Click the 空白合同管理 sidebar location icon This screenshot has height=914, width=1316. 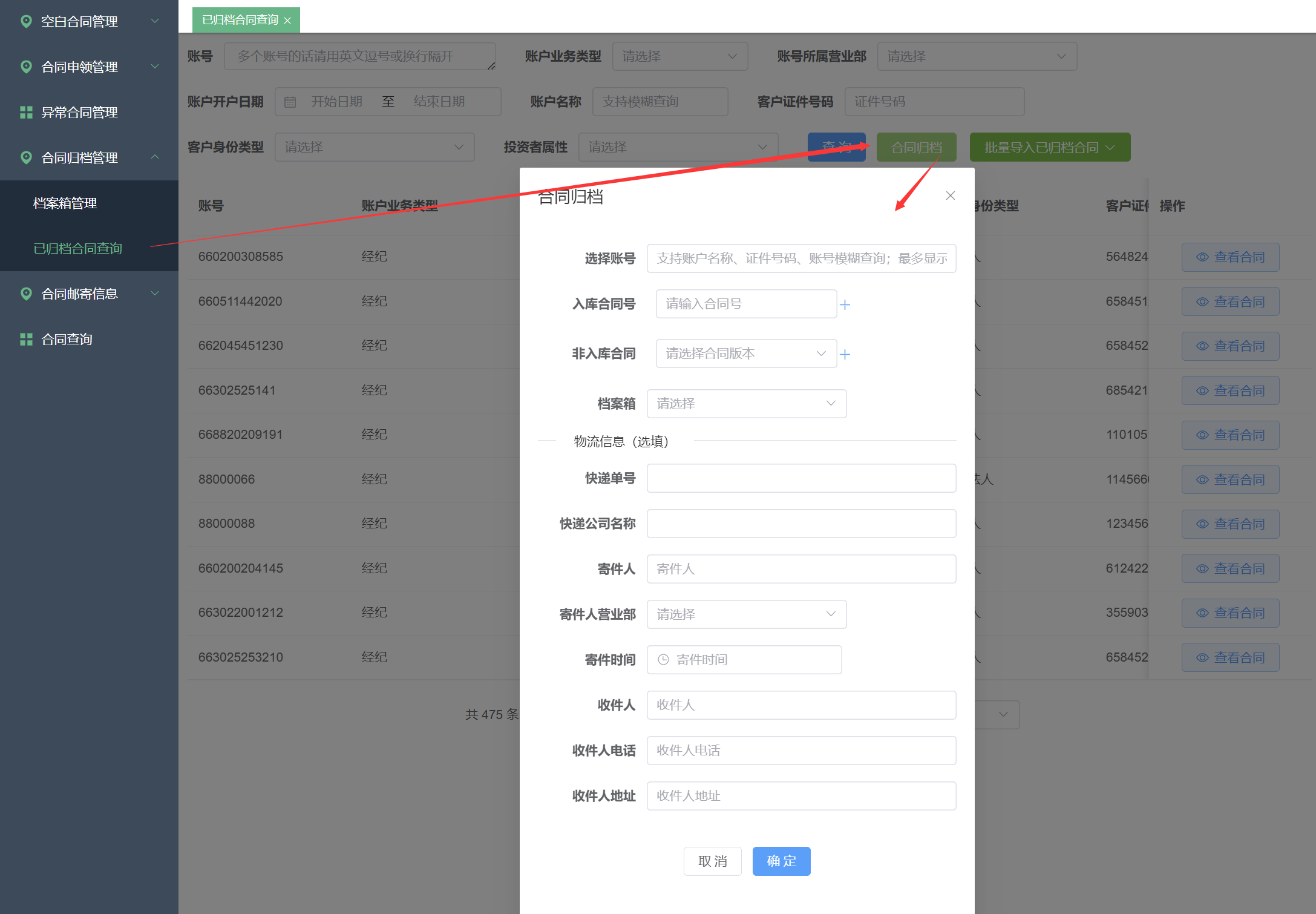coord(26,22)
